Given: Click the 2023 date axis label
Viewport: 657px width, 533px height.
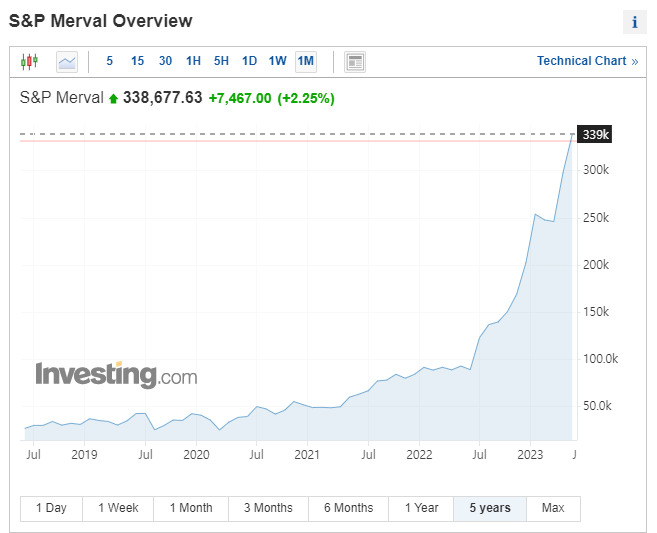Looking at the screenshot, I should 530,455.
